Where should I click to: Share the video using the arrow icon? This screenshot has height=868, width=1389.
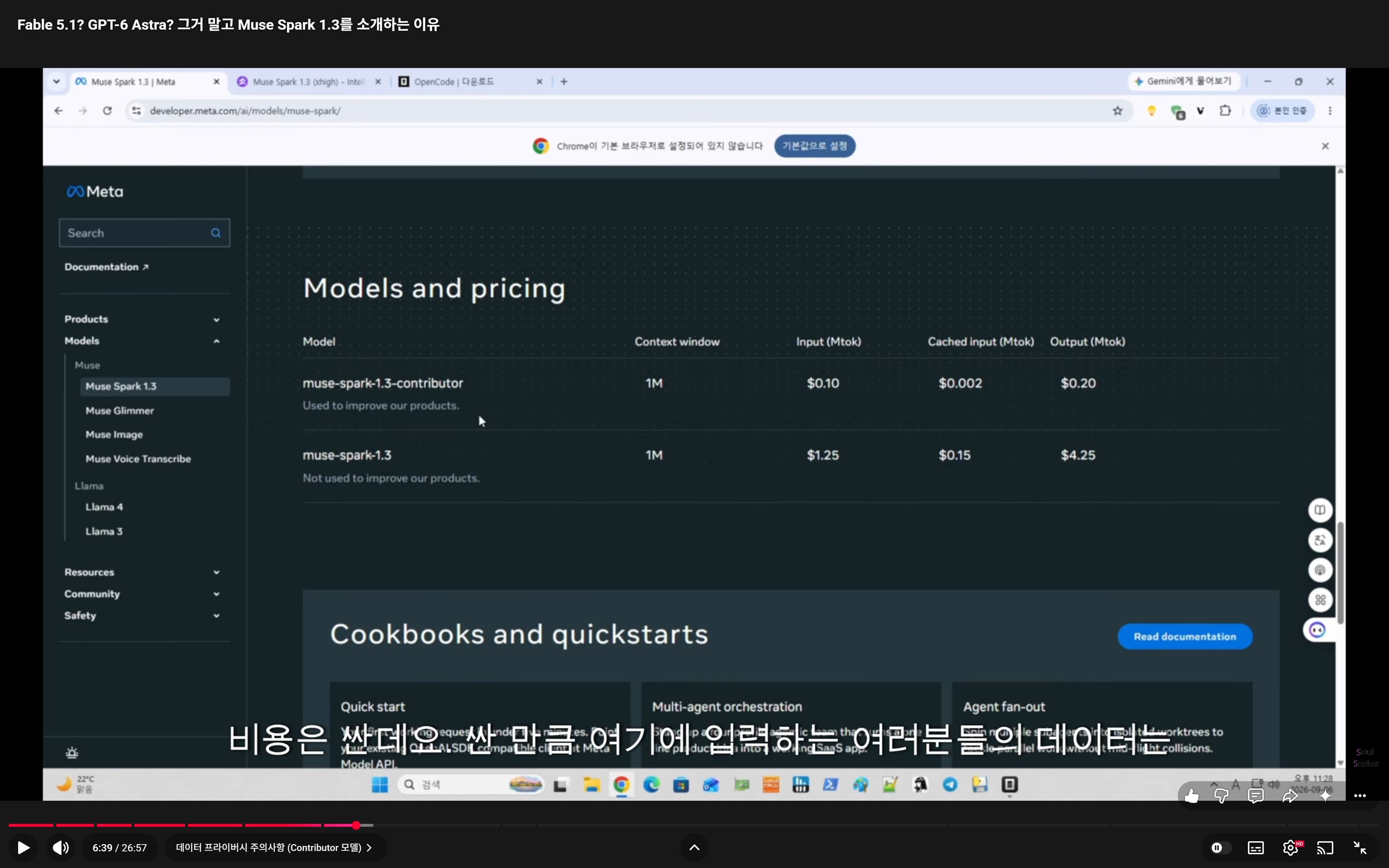tap(1290, 796)
